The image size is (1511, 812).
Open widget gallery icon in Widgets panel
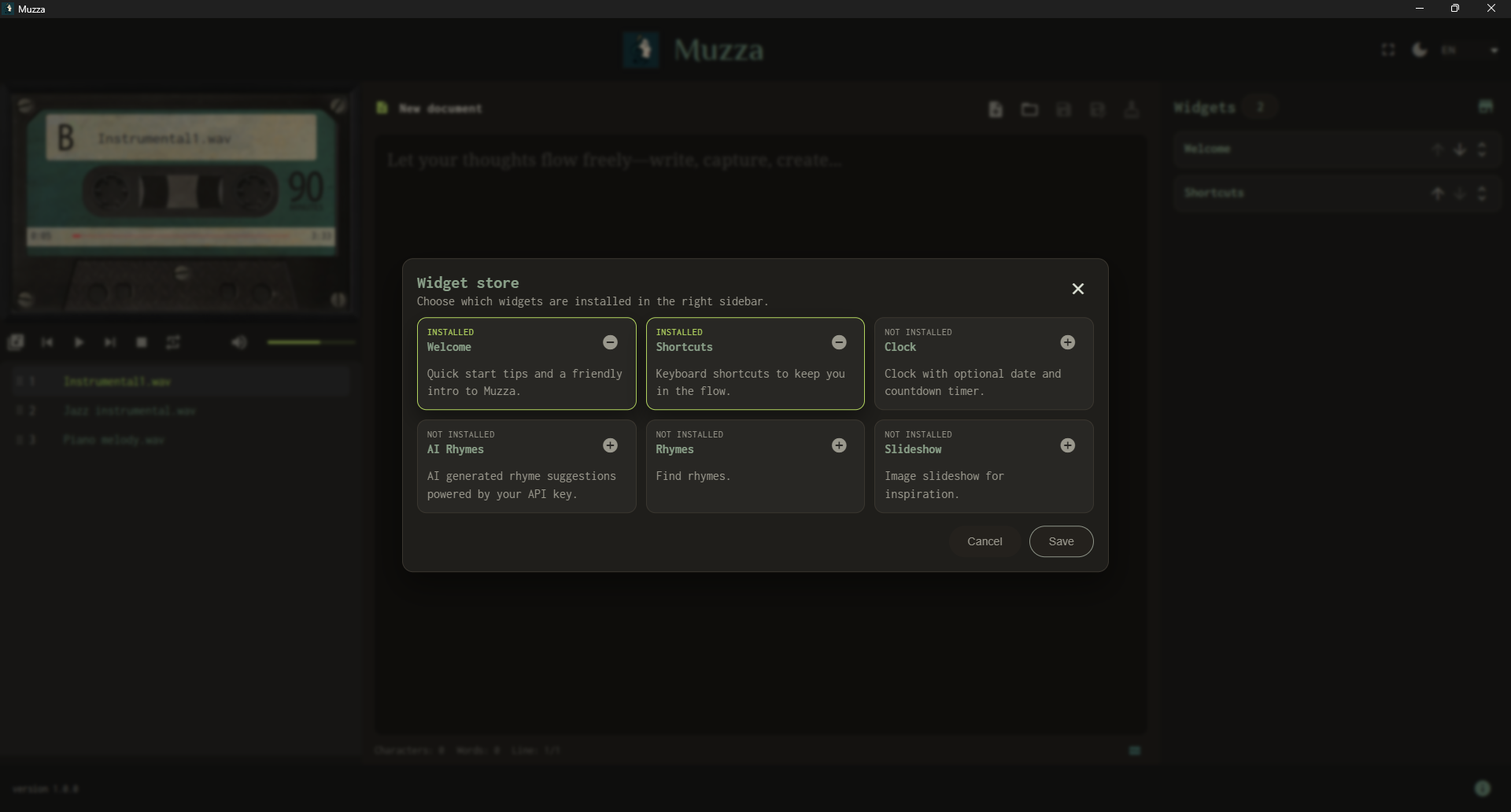tap(1486, 106)
